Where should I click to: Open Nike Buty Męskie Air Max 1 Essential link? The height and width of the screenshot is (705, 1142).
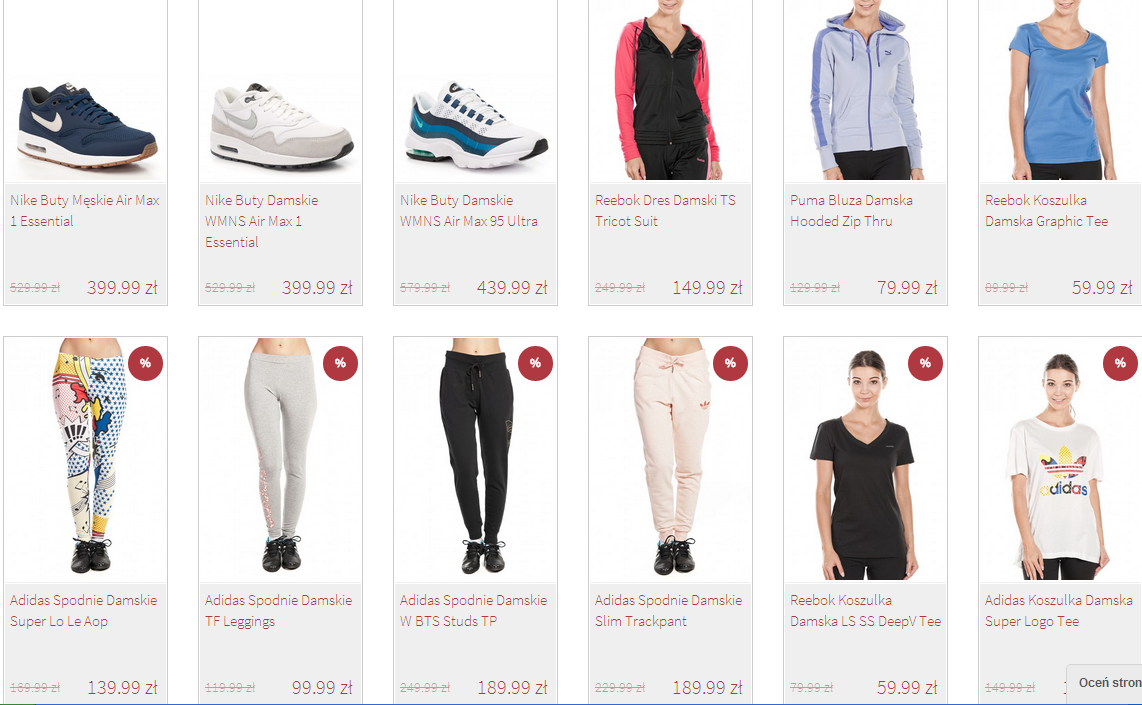tap(84, 210)
